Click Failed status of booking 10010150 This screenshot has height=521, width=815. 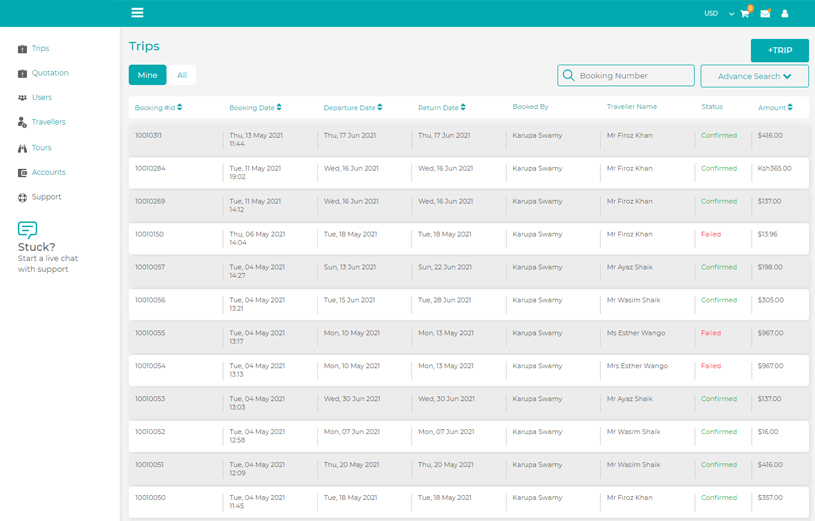coord(711,234)
